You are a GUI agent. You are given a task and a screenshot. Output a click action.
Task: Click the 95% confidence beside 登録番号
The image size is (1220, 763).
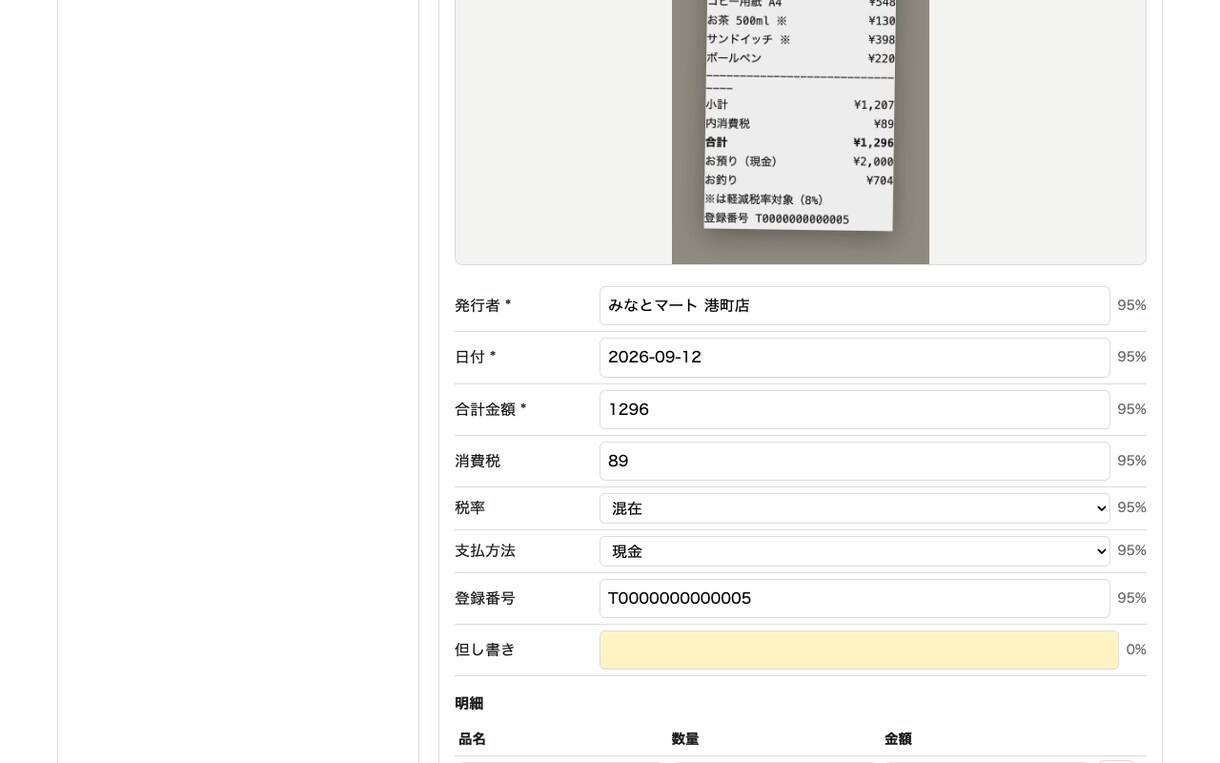coord(1132,598)
